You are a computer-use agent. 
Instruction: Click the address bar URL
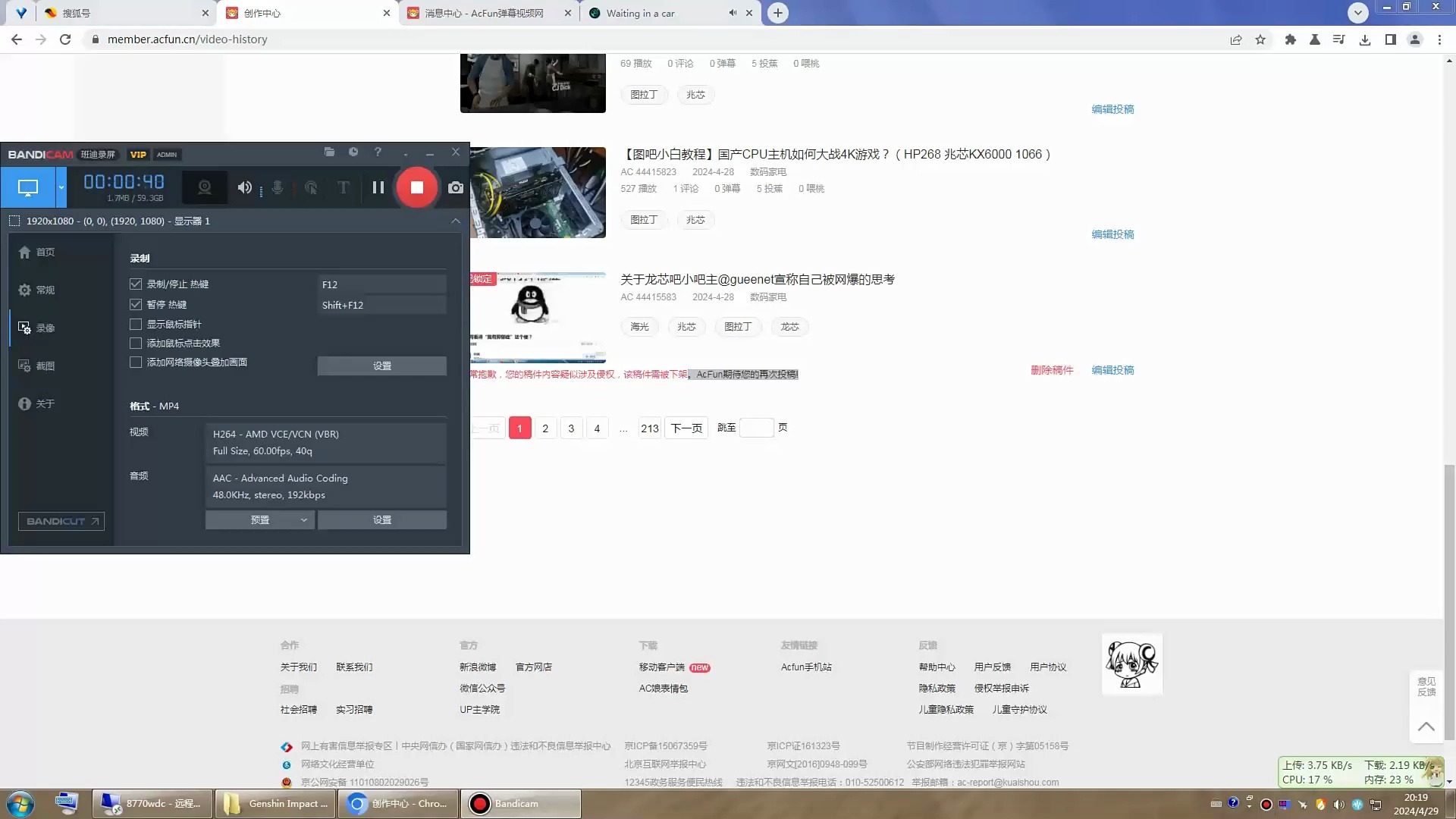pyautogui.click(x=187, y=39)
